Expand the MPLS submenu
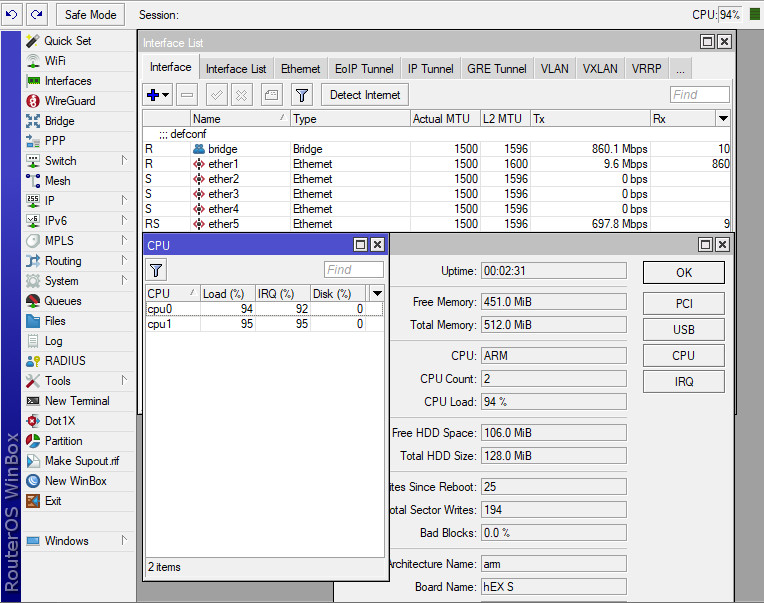This screenshot has width=764, height=603. pyautogui.click(x=78, y=241)
